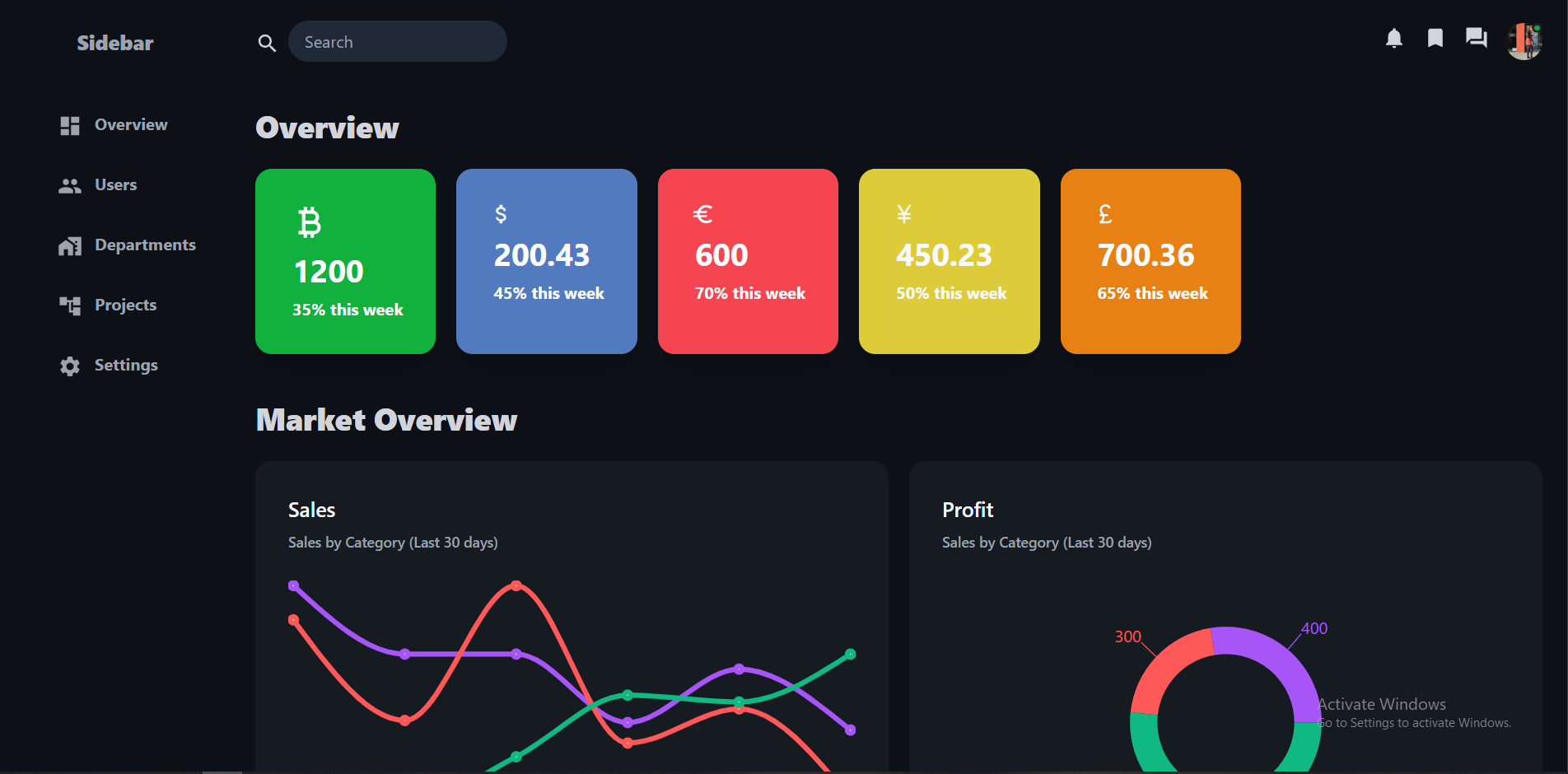The width and height of the screenshot is (1568, 774).
Task: Open the Users menu label
Action: click(x=116, y=184)
